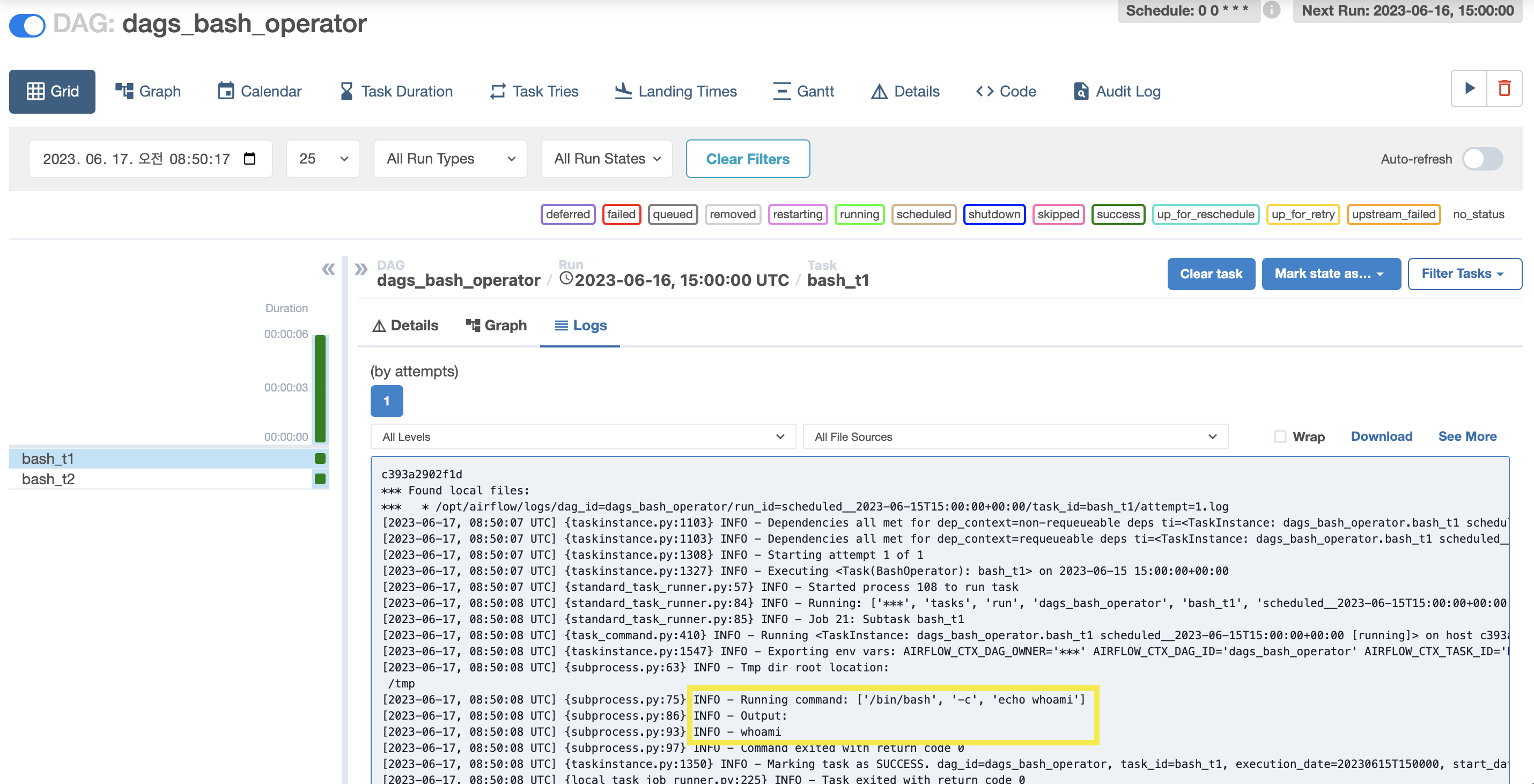
Task: Click the success status legend badge
Action: tap(1118, 215)
